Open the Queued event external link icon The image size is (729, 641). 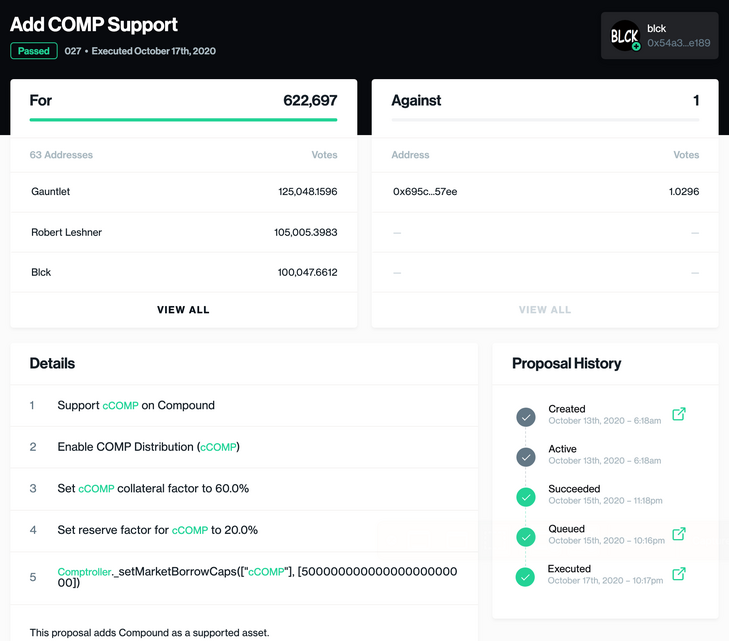click(679, 534)
